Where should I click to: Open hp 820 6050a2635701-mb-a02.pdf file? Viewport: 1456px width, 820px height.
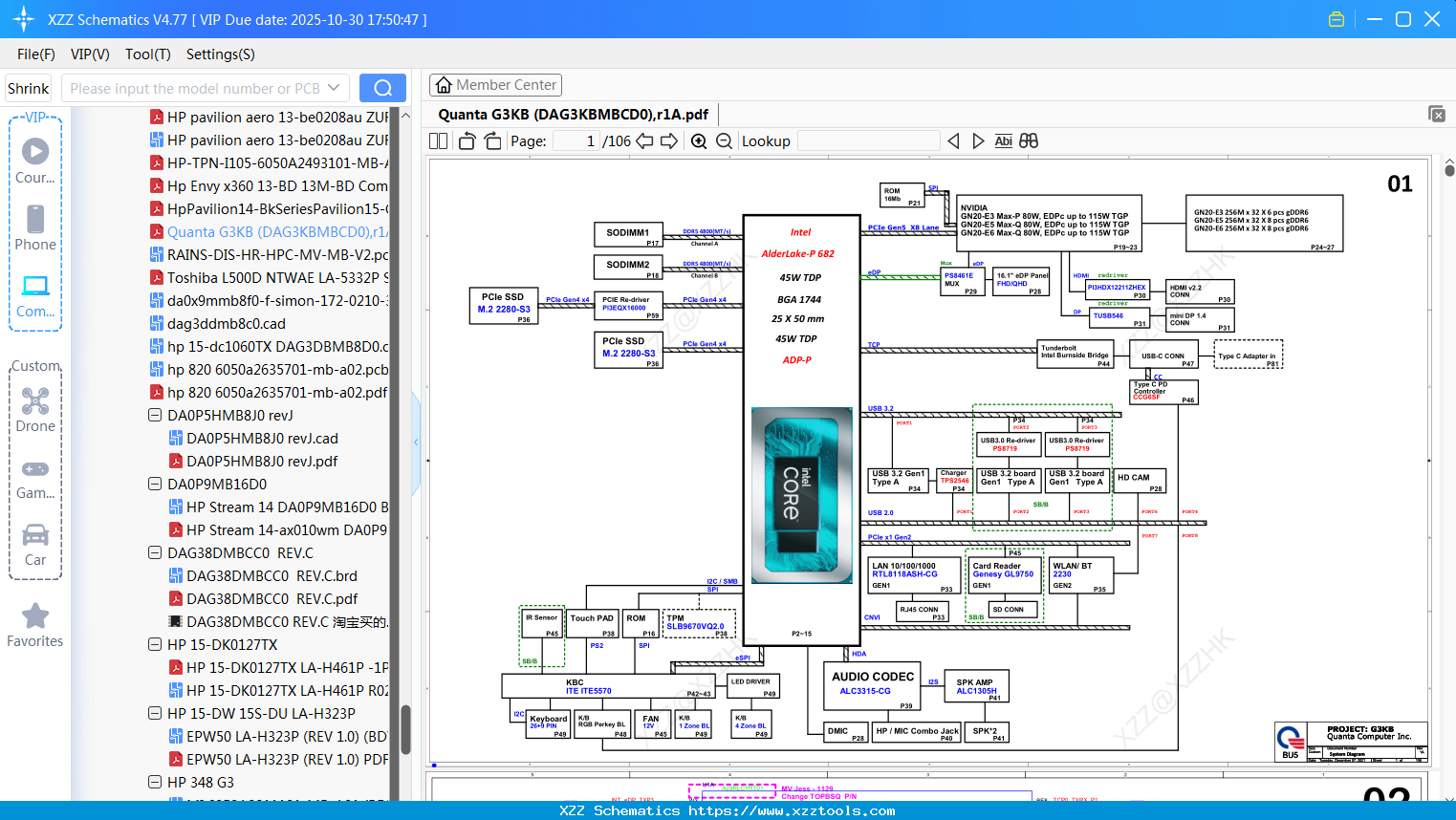coord(269,393)
